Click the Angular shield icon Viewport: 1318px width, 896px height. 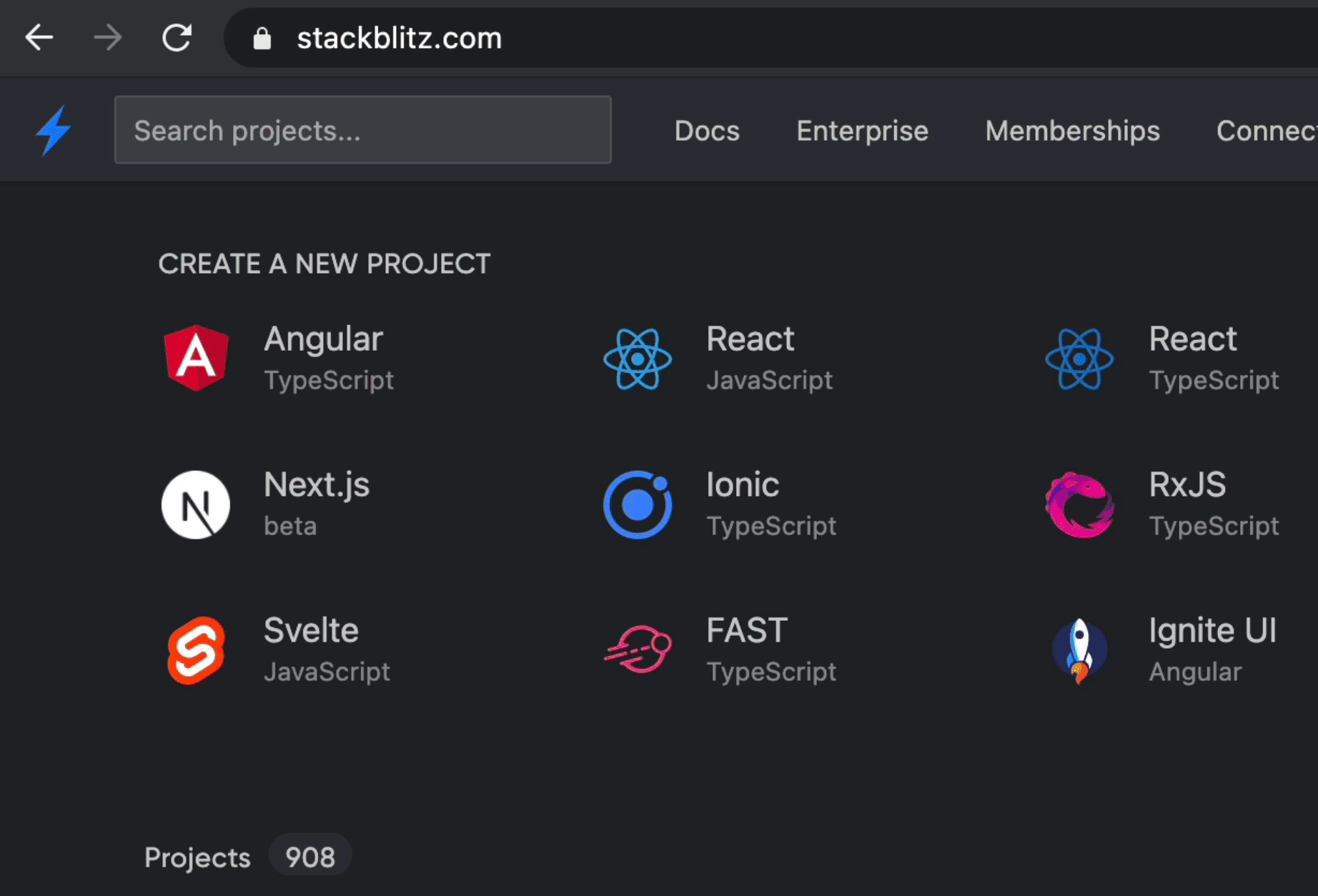pyautogui.click(x=196, y=358)
